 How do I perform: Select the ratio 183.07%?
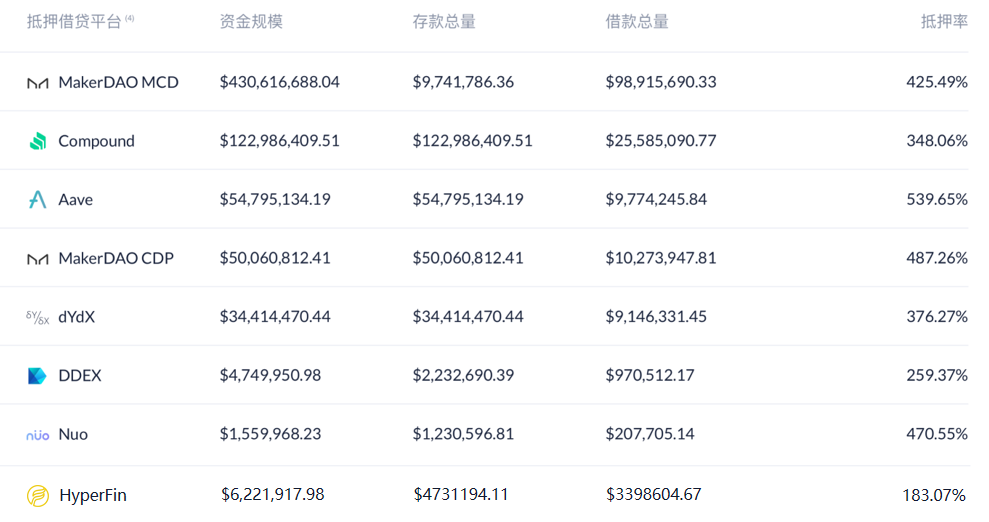pos(934,496)
